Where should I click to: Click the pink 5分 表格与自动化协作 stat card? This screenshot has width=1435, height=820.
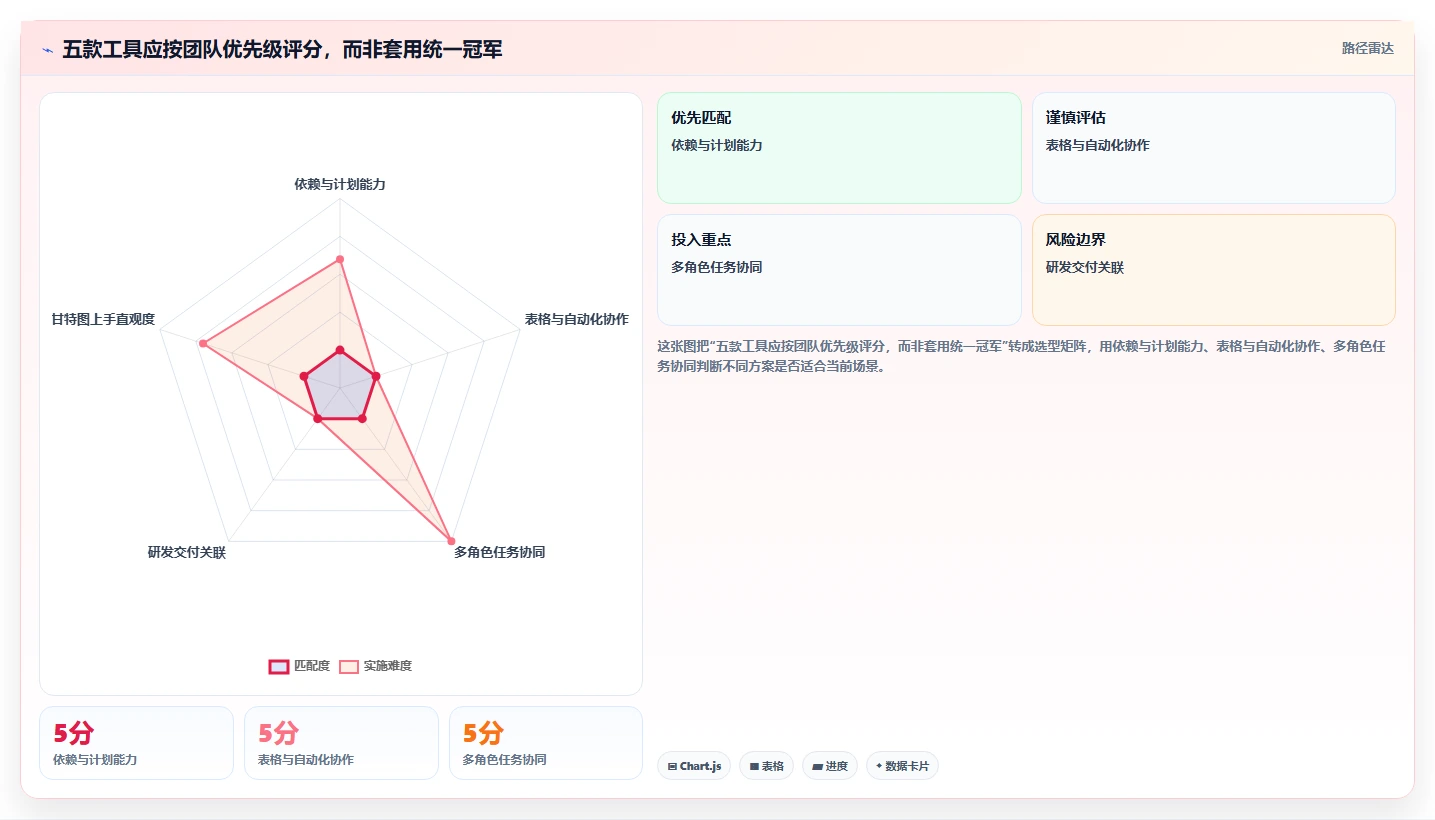pyautogui.click(x=341, y=743)
